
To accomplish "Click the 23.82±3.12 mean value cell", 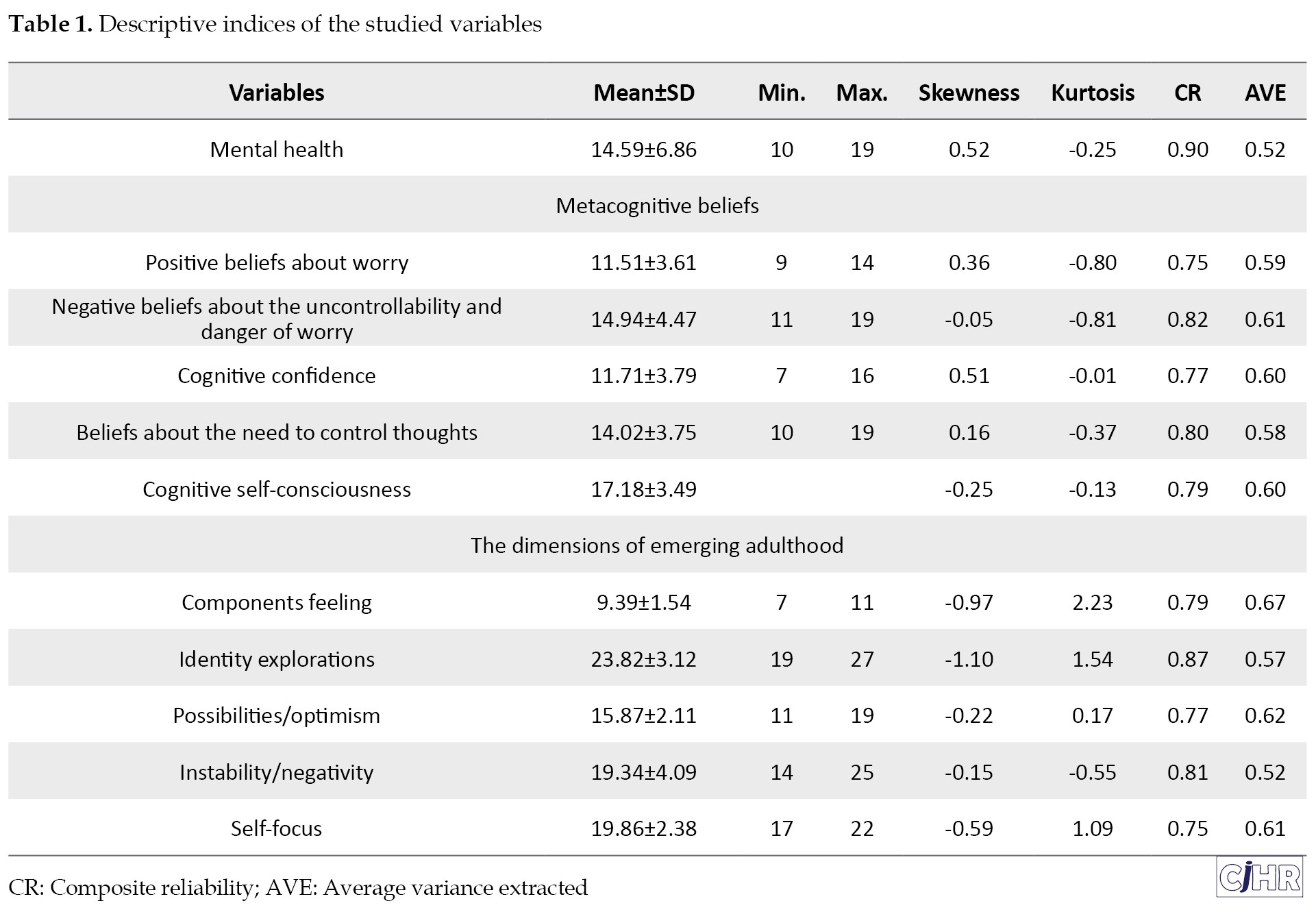I will tap(643, 659).
